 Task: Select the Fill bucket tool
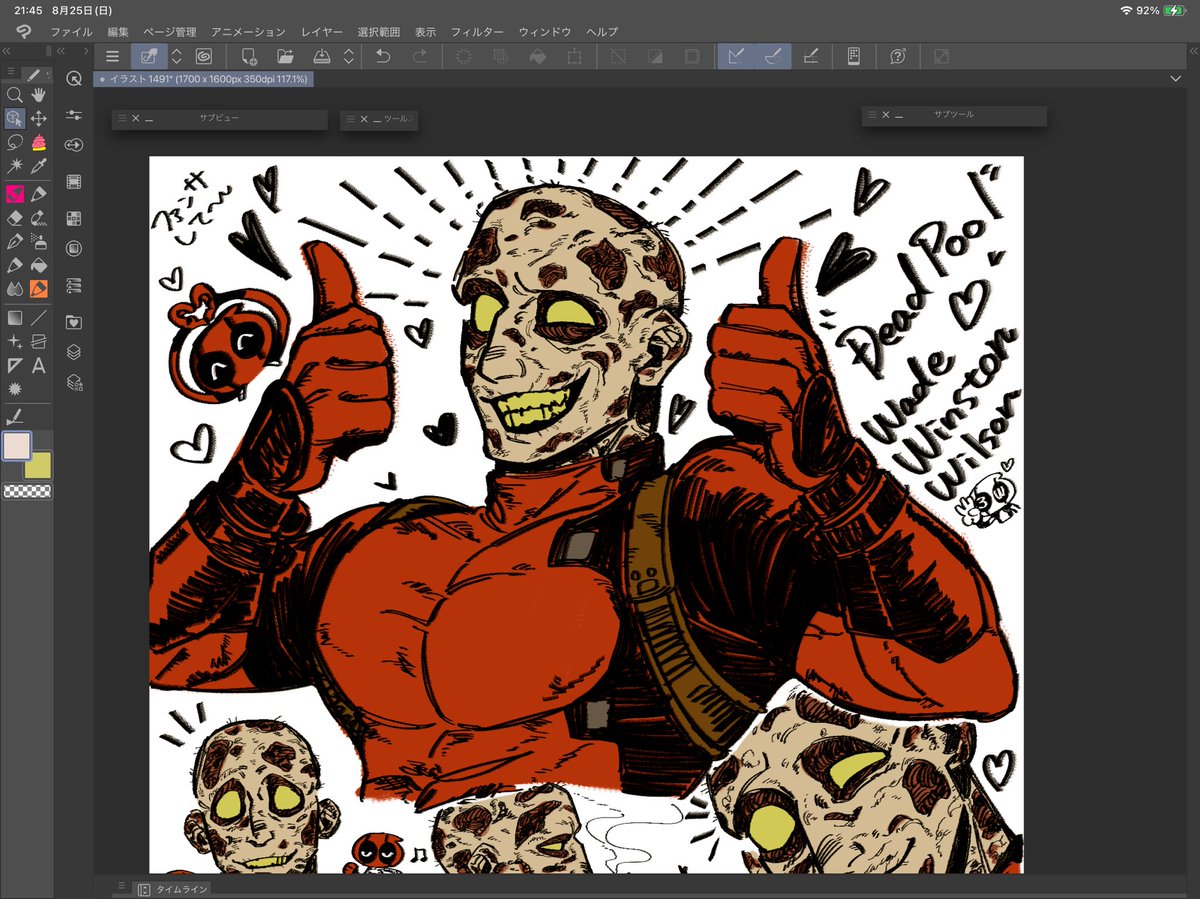pos(39,265)
